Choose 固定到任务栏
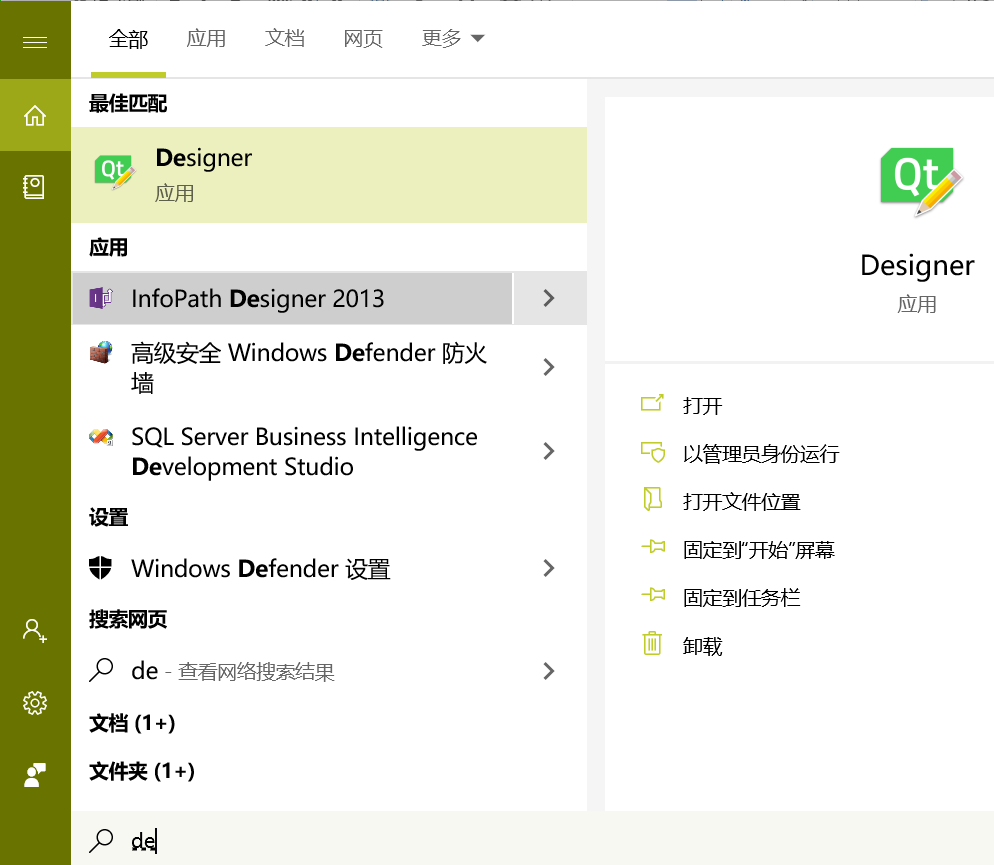The height and width of the screenshot is (865, 994). (741, 598)
